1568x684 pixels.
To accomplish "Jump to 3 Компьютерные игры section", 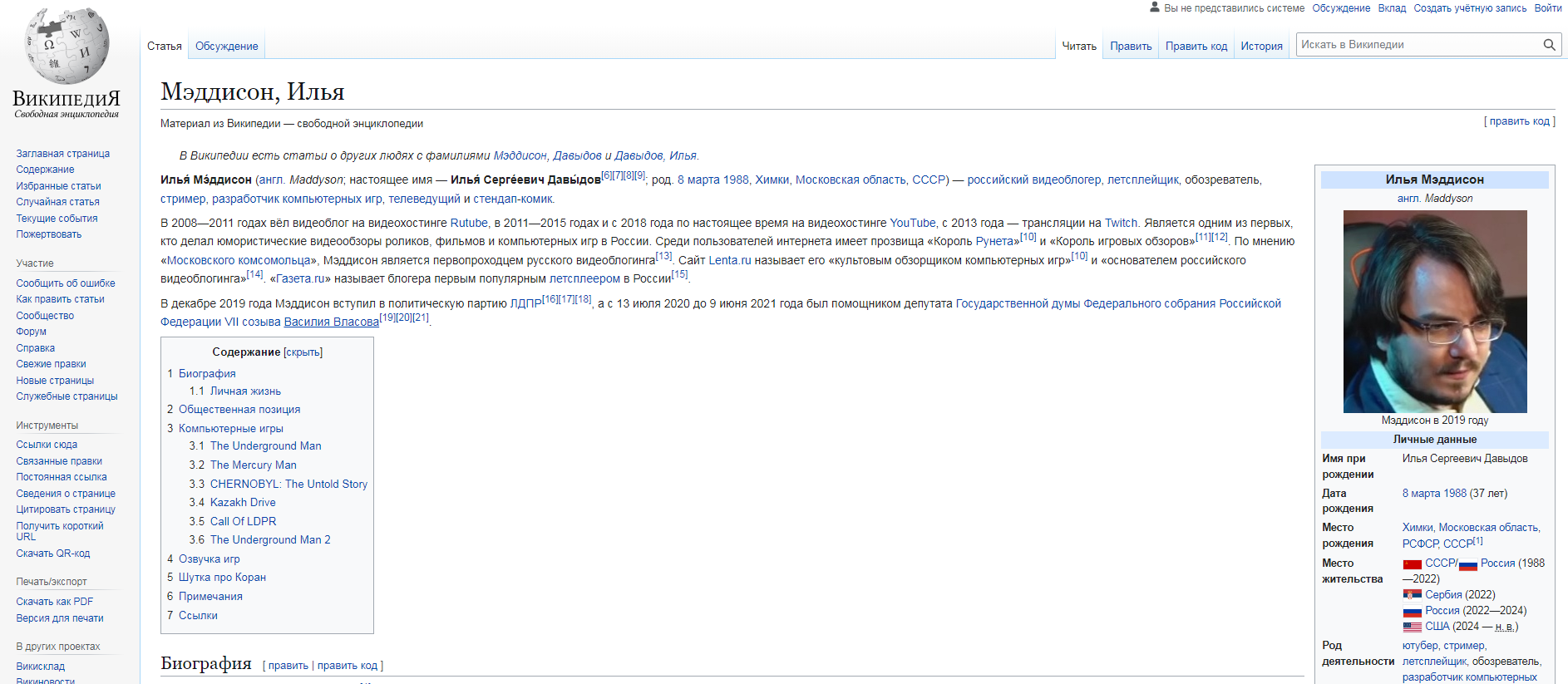I will coord(231,429).
